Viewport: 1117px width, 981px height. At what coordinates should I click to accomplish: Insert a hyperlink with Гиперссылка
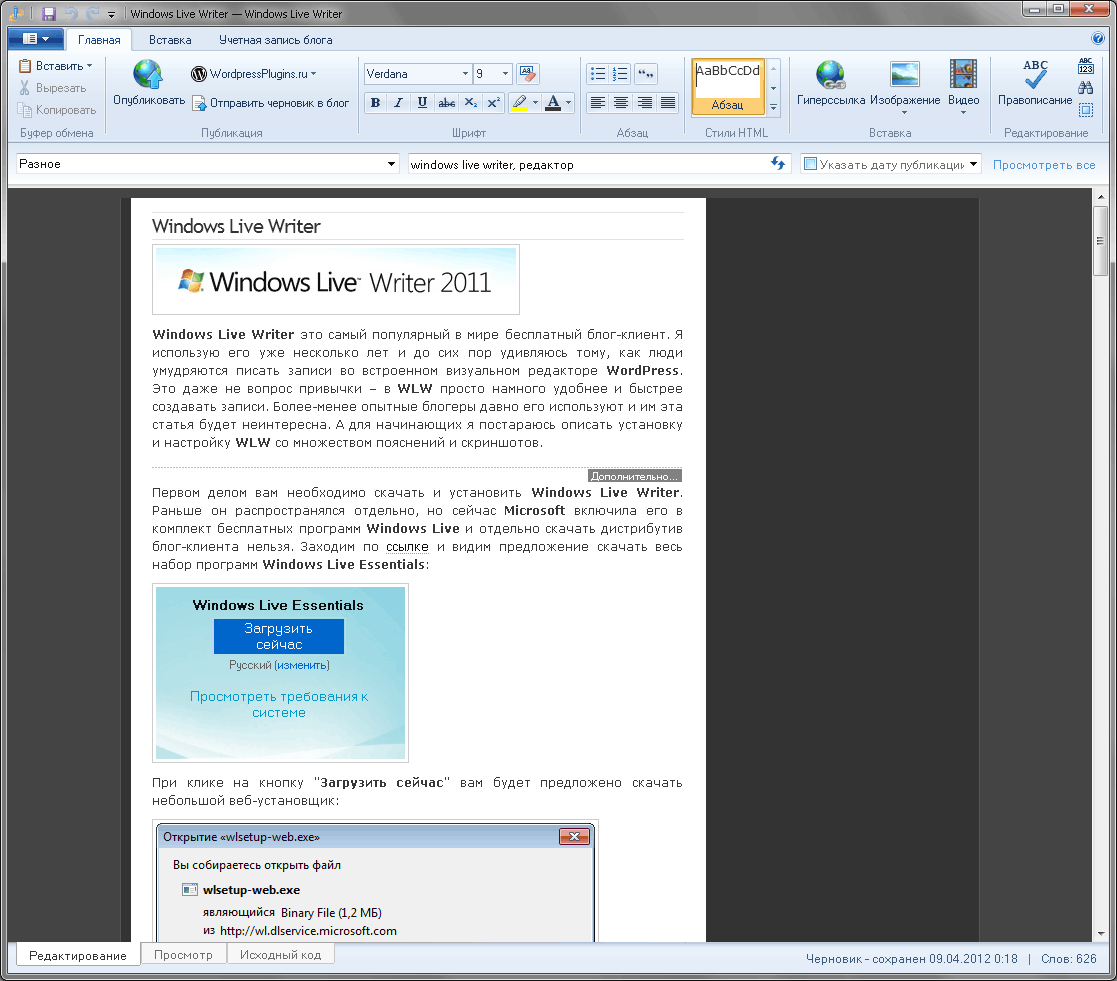[831, 83]
